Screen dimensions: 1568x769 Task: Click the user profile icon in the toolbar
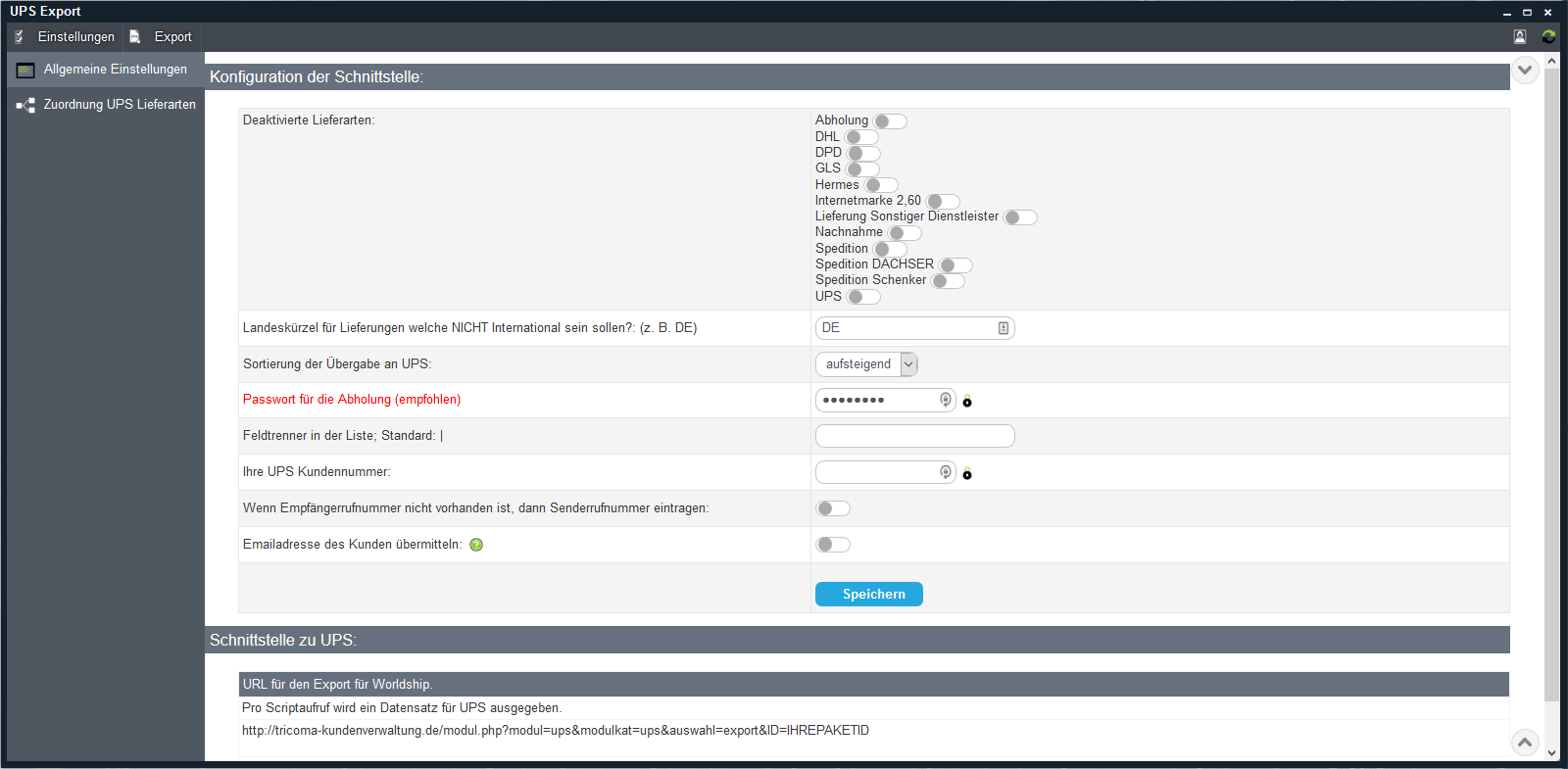[x=1520, y=36]
